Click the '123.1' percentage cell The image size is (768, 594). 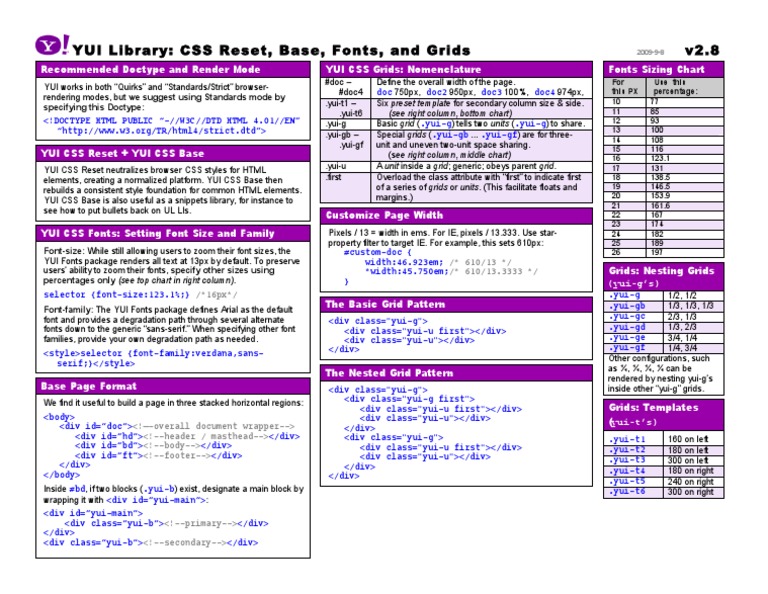tap(684, 158)
